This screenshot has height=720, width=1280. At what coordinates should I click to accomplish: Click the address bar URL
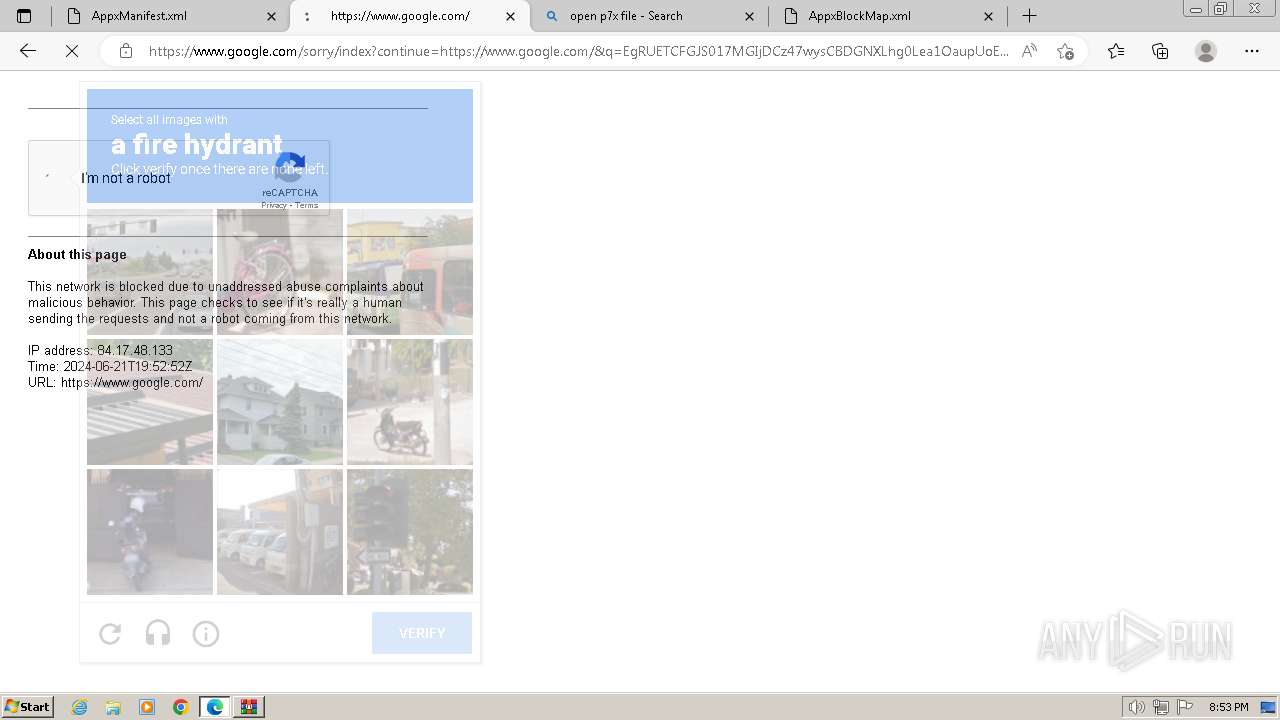tap(578, 51)
